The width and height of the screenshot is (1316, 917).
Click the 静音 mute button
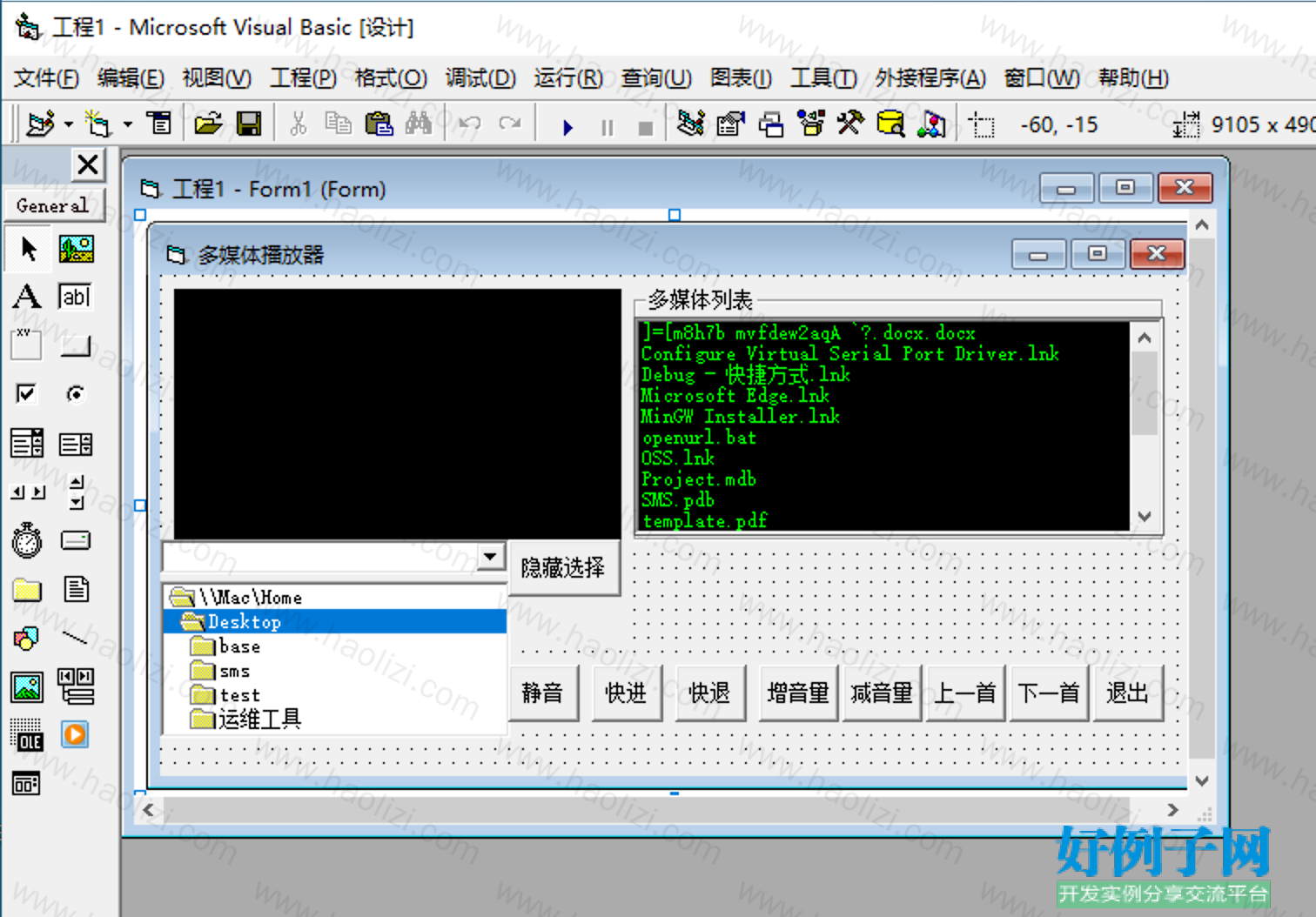(x=543, y=693)
